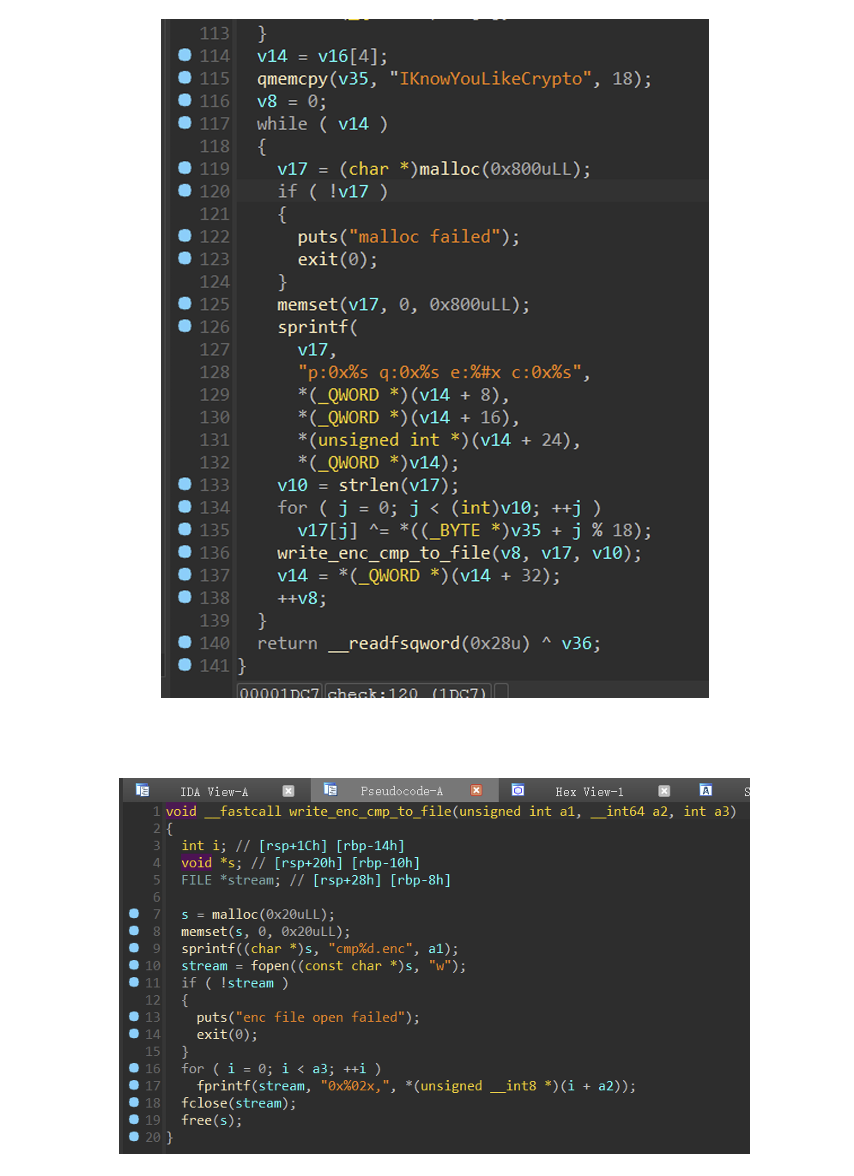Select the format string "p:0x%s q:0x%s e:%#x c:0x%s"
Image resolution: width=854 pixels, height=1176 pixels.
pyautogui.click(x=439, y=373)
